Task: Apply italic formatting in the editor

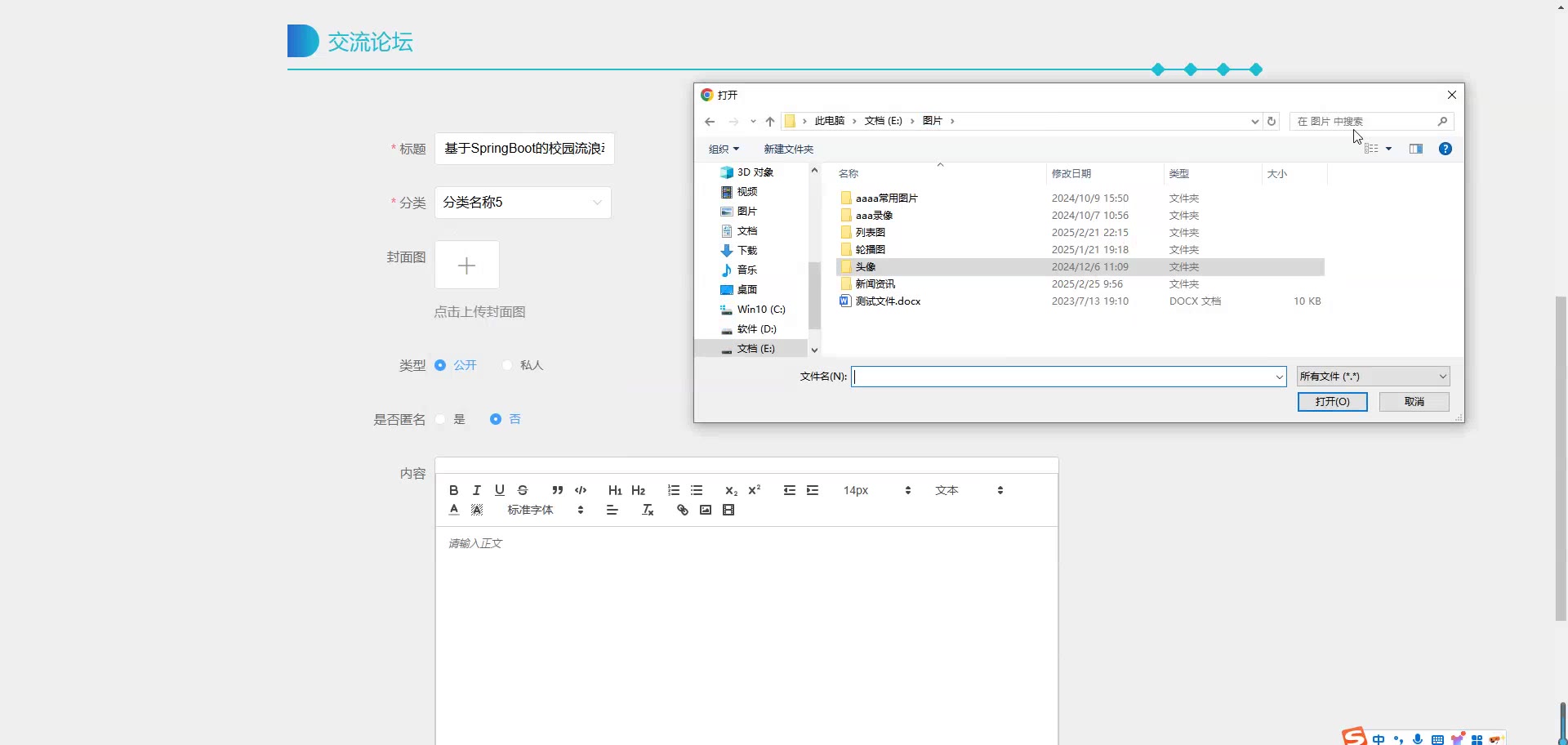Action: (x=477, y=490)
